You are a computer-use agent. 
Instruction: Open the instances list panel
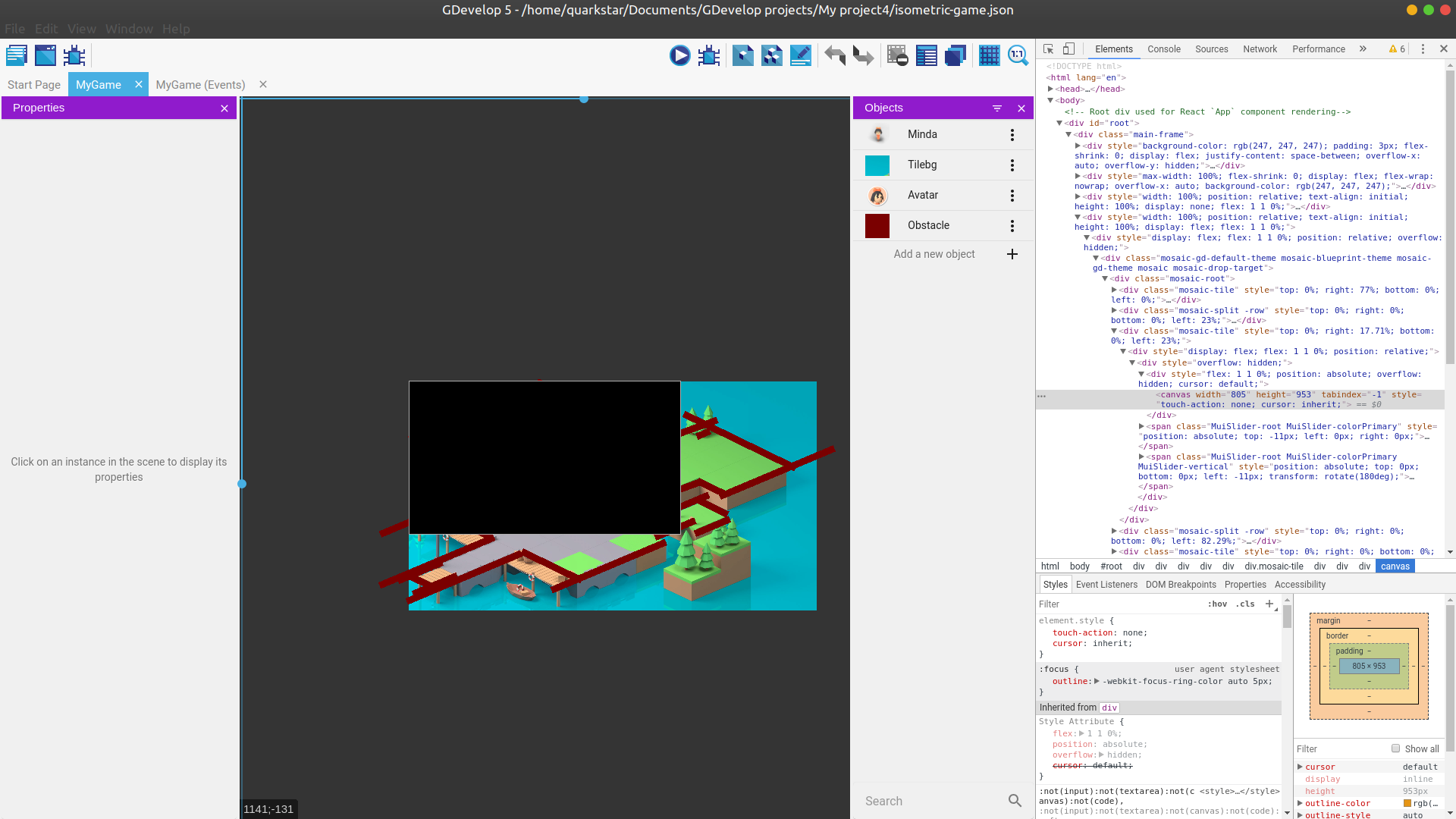tap(927, 55)
